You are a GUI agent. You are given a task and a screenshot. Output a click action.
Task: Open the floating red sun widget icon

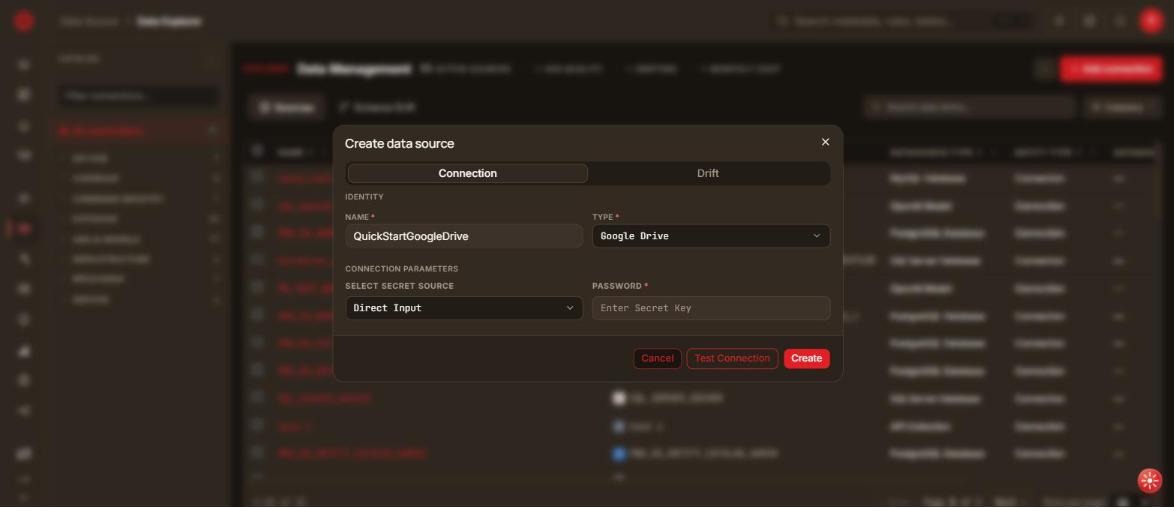(1149, 481)
